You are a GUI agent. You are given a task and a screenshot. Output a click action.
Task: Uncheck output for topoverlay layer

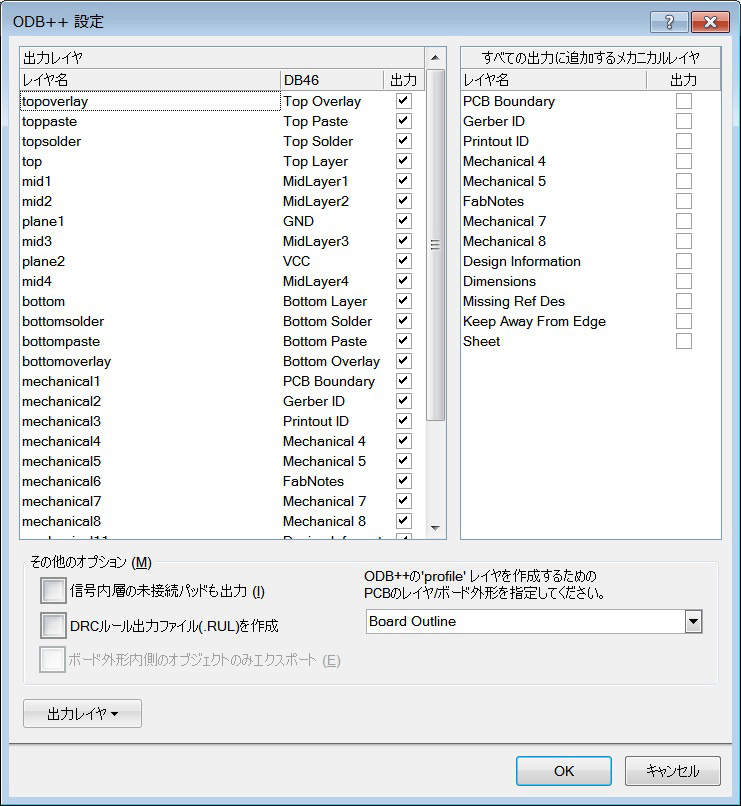pyautogui.click(x=404, y=101)
